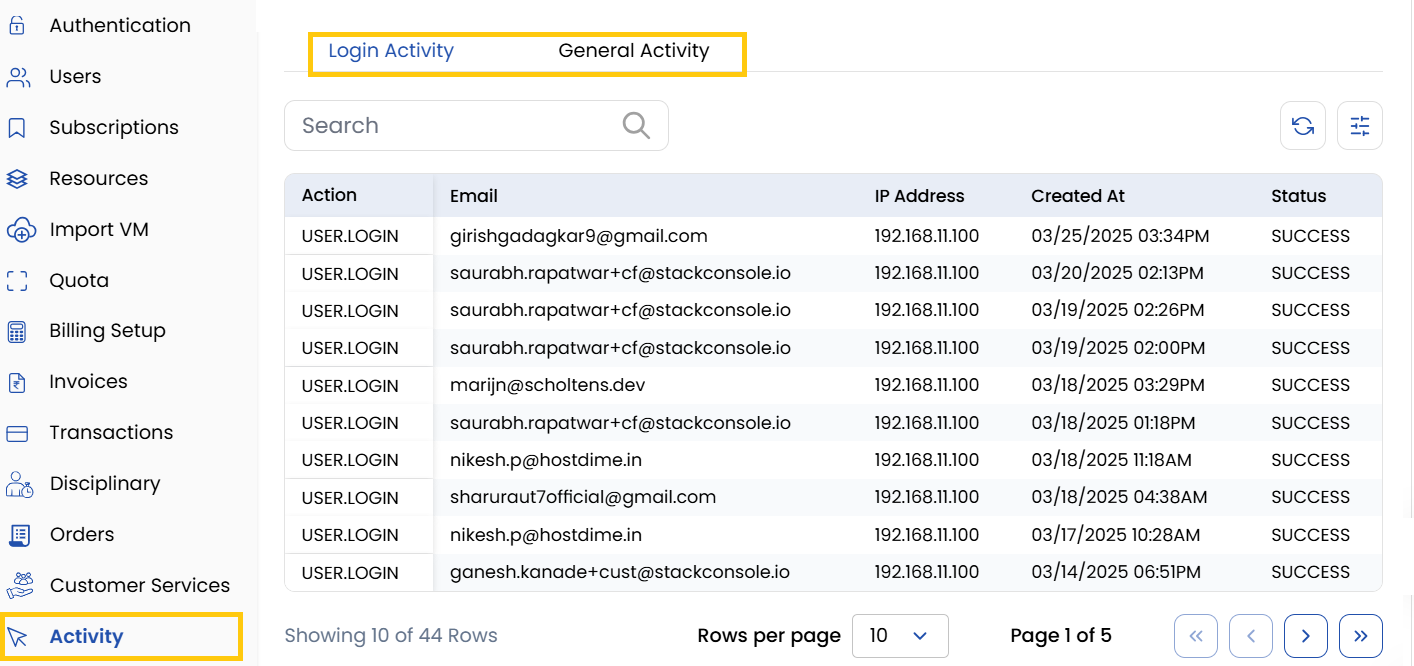Go to the next page of results
This screenshot has height=666, width=1414.
click(1305, 636)
